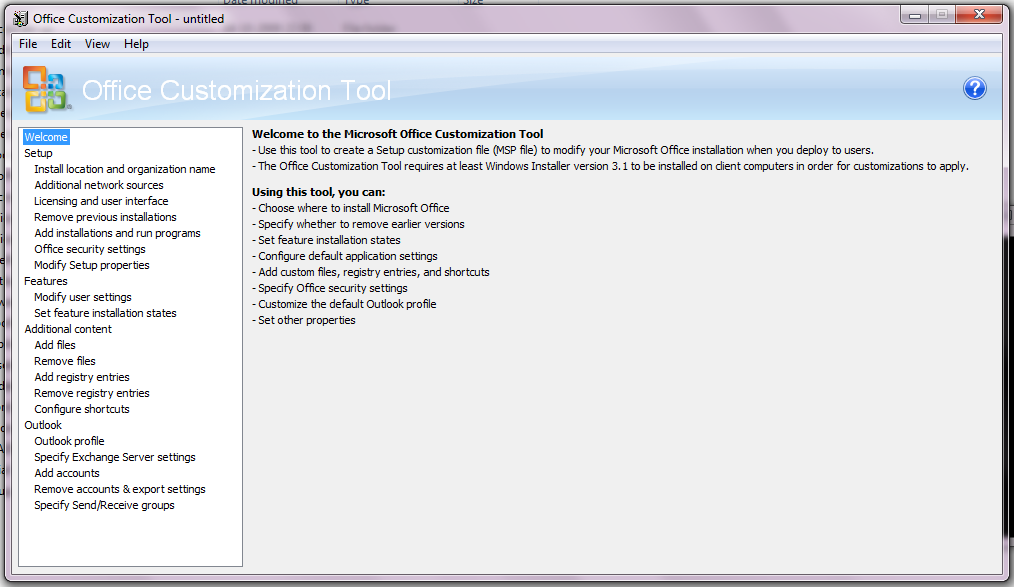Open Additional network sources page
This screenshot has height=587, width=1014.
click(99, 185)
